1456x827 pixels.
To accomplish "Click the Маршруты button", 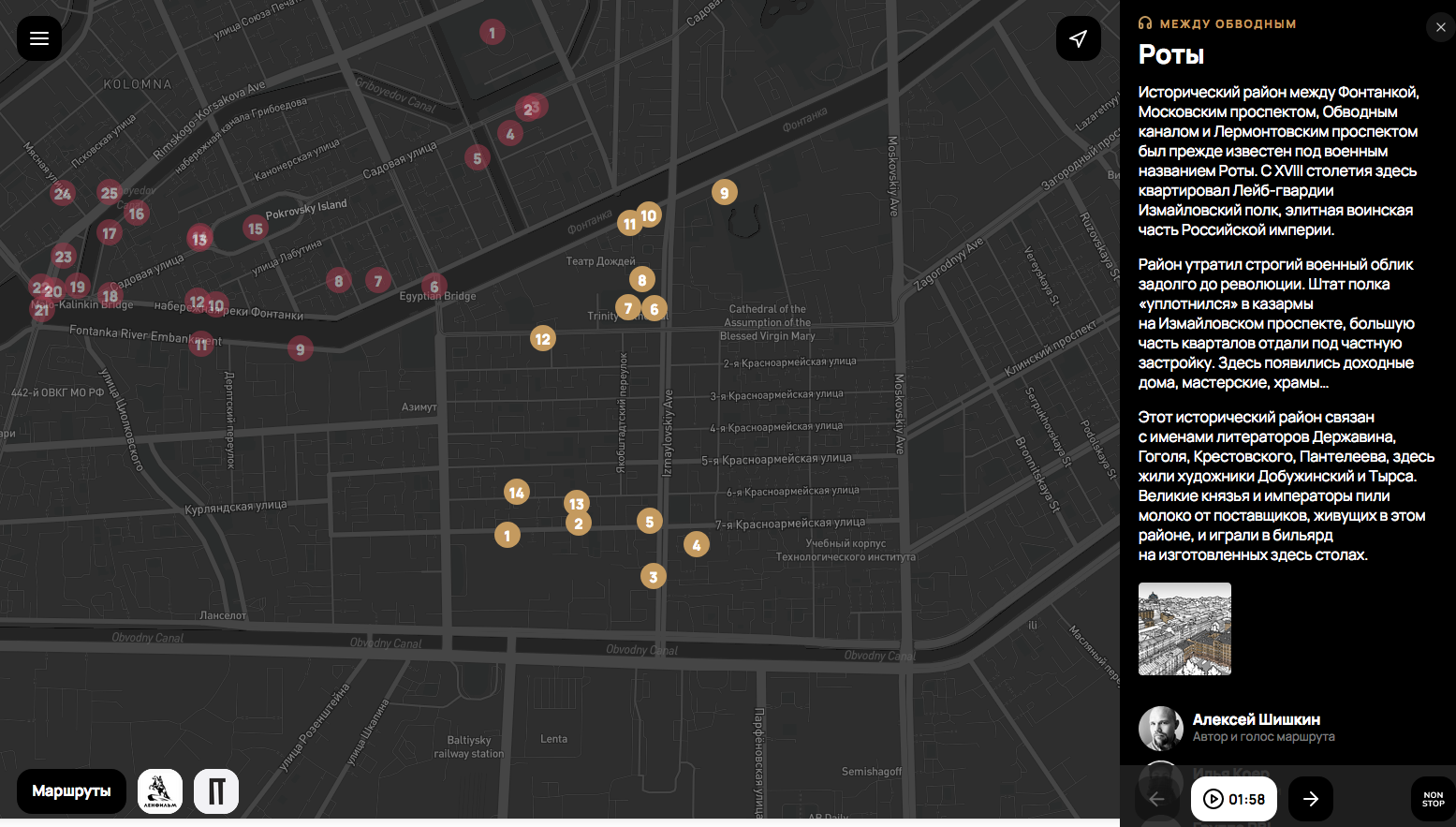I will [71, 791].
